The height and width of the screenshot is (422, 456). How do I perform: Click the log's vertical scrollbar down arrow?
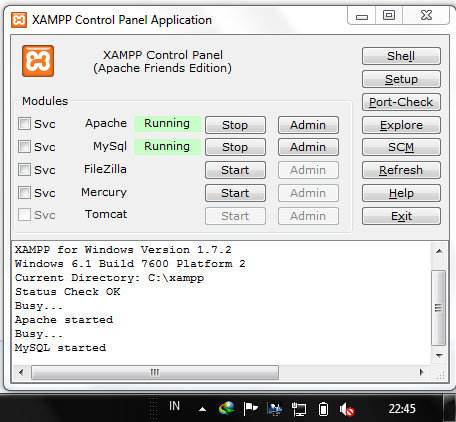(x=439, y=356)
